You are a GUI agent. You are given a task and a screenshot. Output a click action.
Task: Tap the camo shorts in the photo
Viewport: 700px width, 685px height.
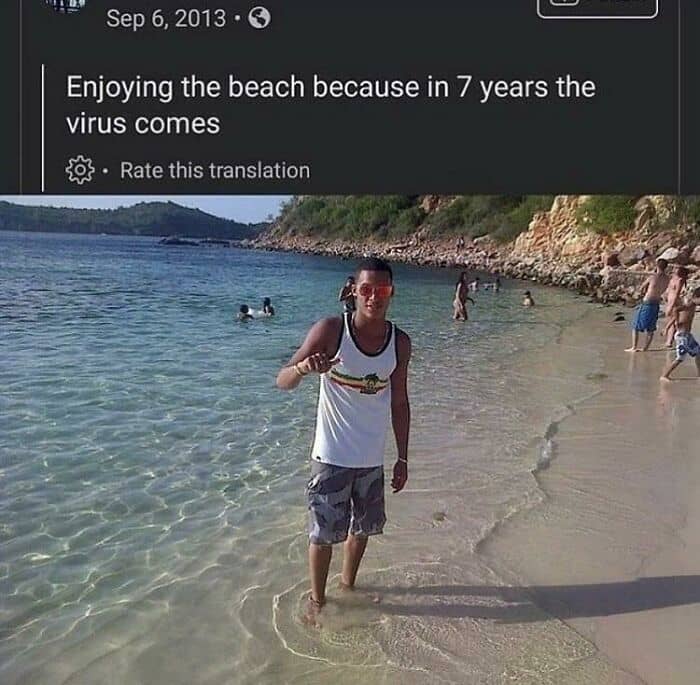pyautogui.click(x=346, y=502)
